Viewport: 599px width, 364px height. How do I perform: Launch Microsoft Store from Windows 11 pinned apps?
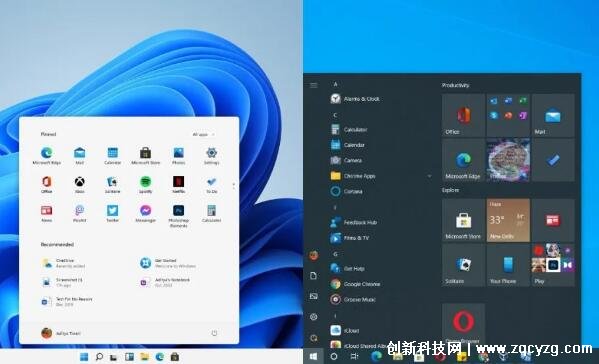tap(145, 156)
